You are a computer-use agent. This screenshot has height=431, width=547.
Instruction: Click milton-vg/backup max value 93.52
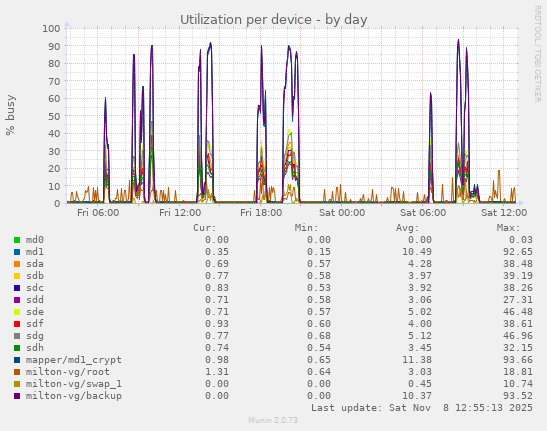(518, 396)
